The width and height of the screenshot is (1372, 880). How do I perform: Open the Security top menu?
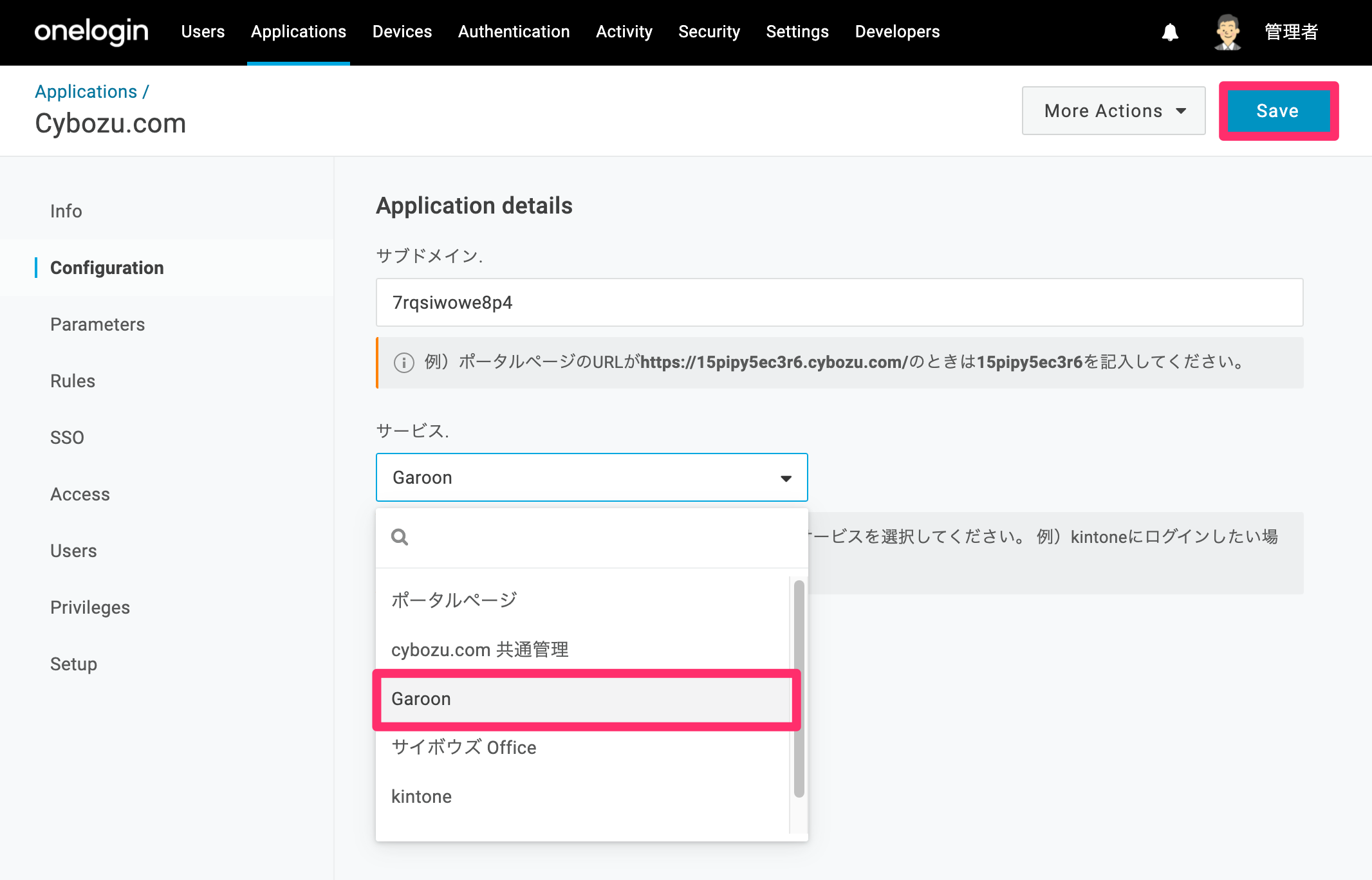[x=709, y=32]
